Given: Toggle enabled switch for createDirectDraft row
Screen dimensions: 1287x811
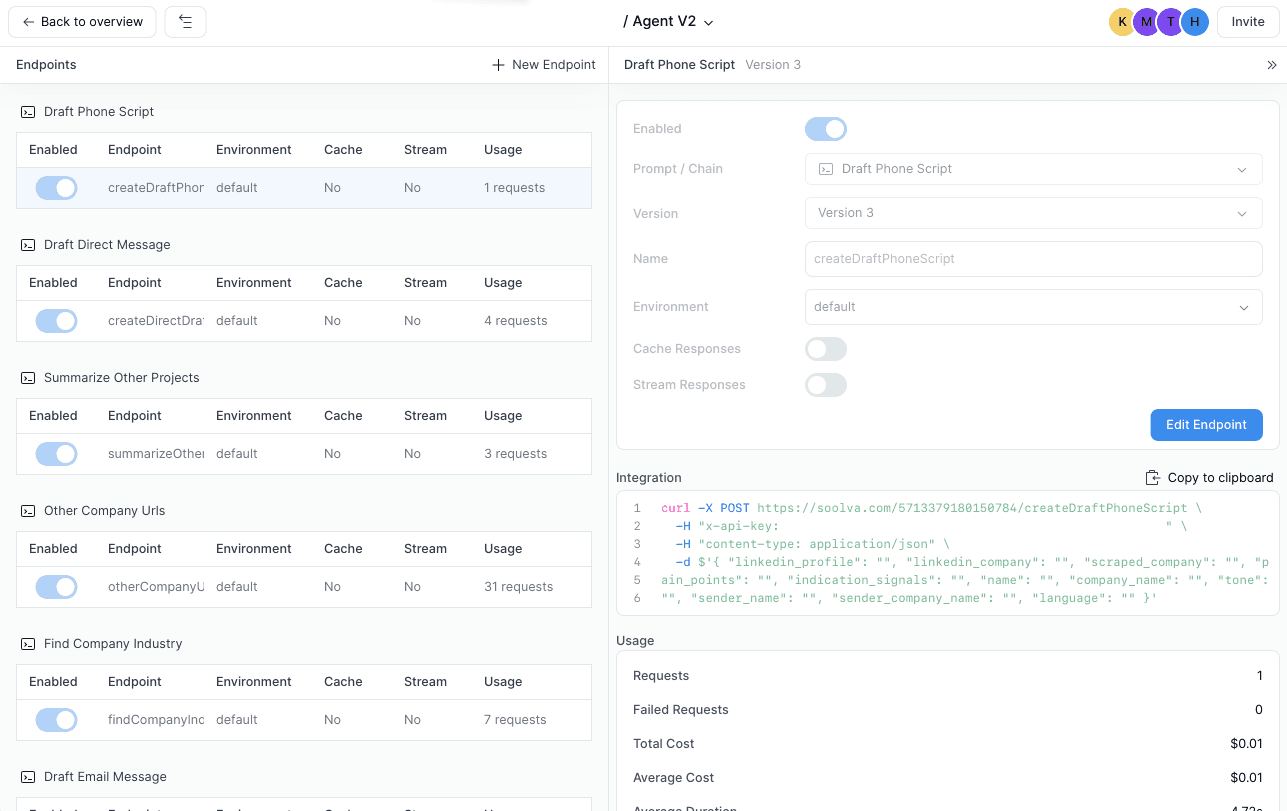Looking at the screenshot, I should pyautogui.click(x=56, y=321).
